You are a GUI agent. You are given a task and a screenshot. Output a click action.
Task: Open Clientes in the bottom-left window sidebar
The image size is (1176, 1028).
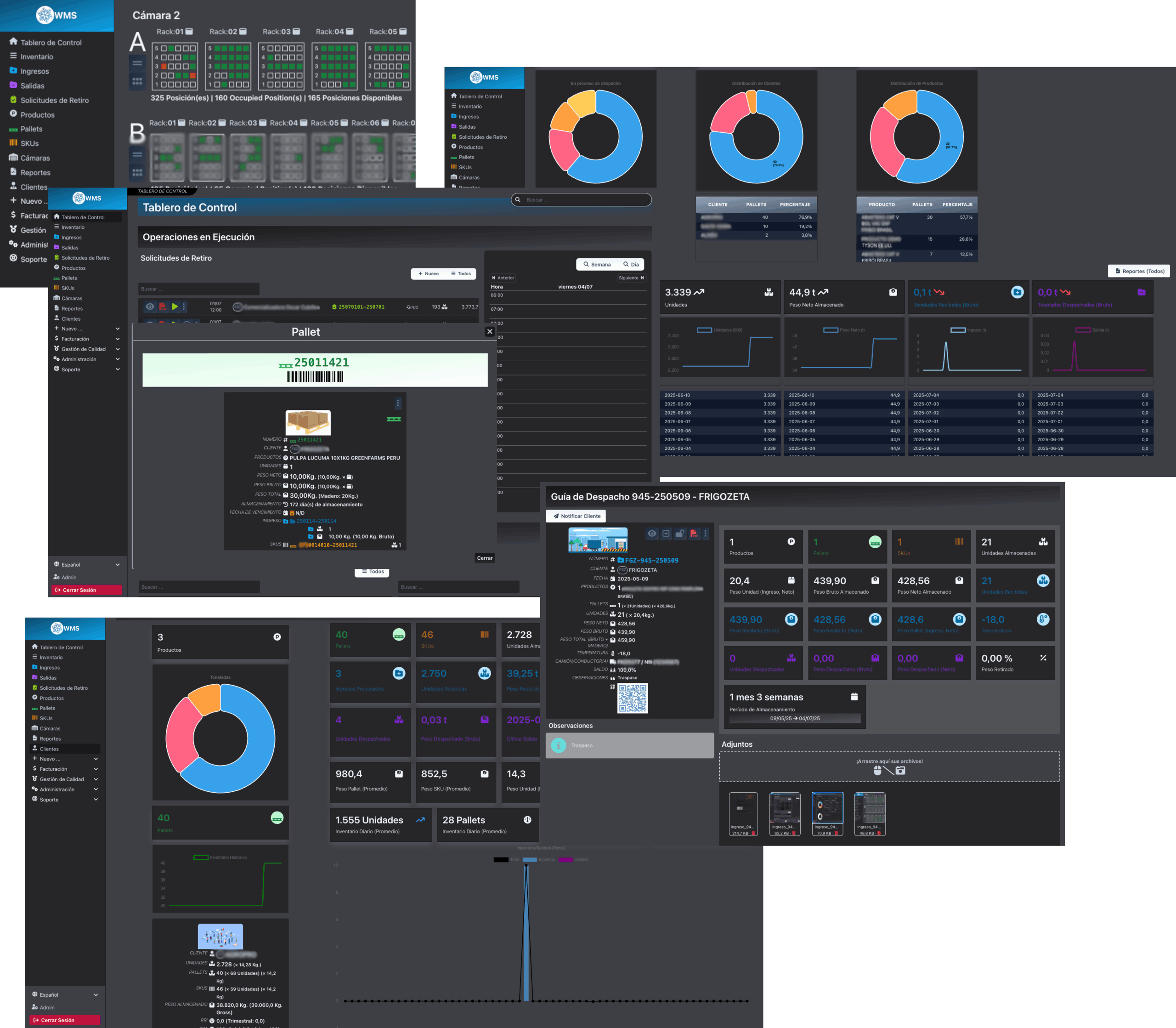point(65,749)
